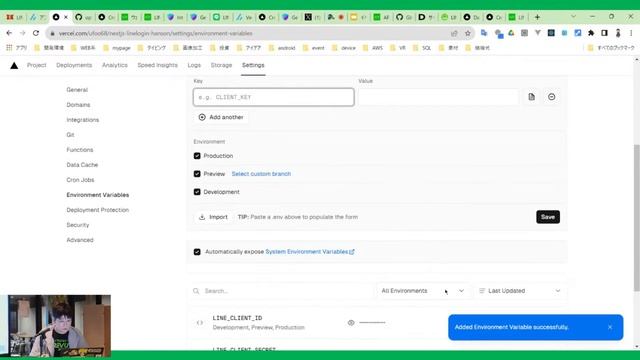Screen dimensions: 640x360
Task: Open General settings in the sidebar
Action: pos(77,90)
